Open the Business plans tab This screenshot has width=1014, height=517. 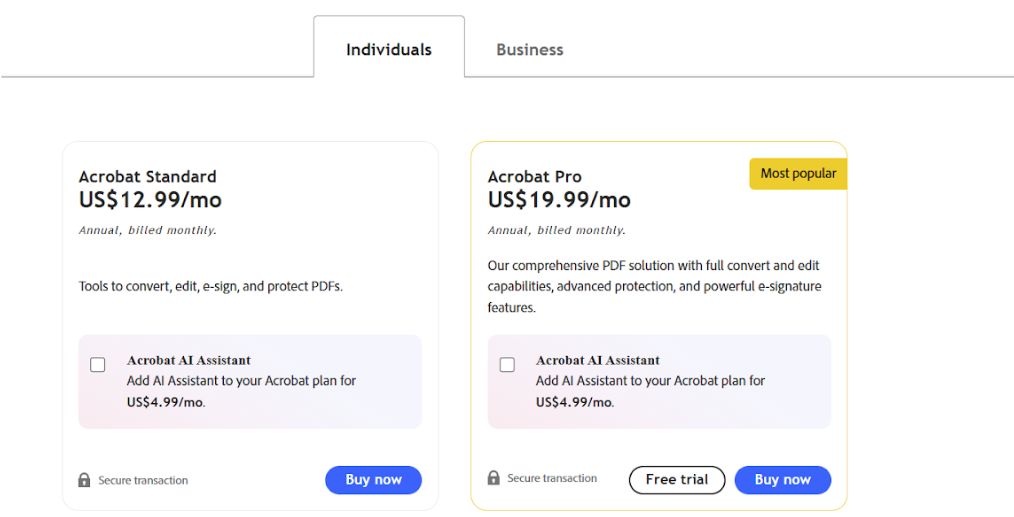pyautogui.click(x=529, y=49)
